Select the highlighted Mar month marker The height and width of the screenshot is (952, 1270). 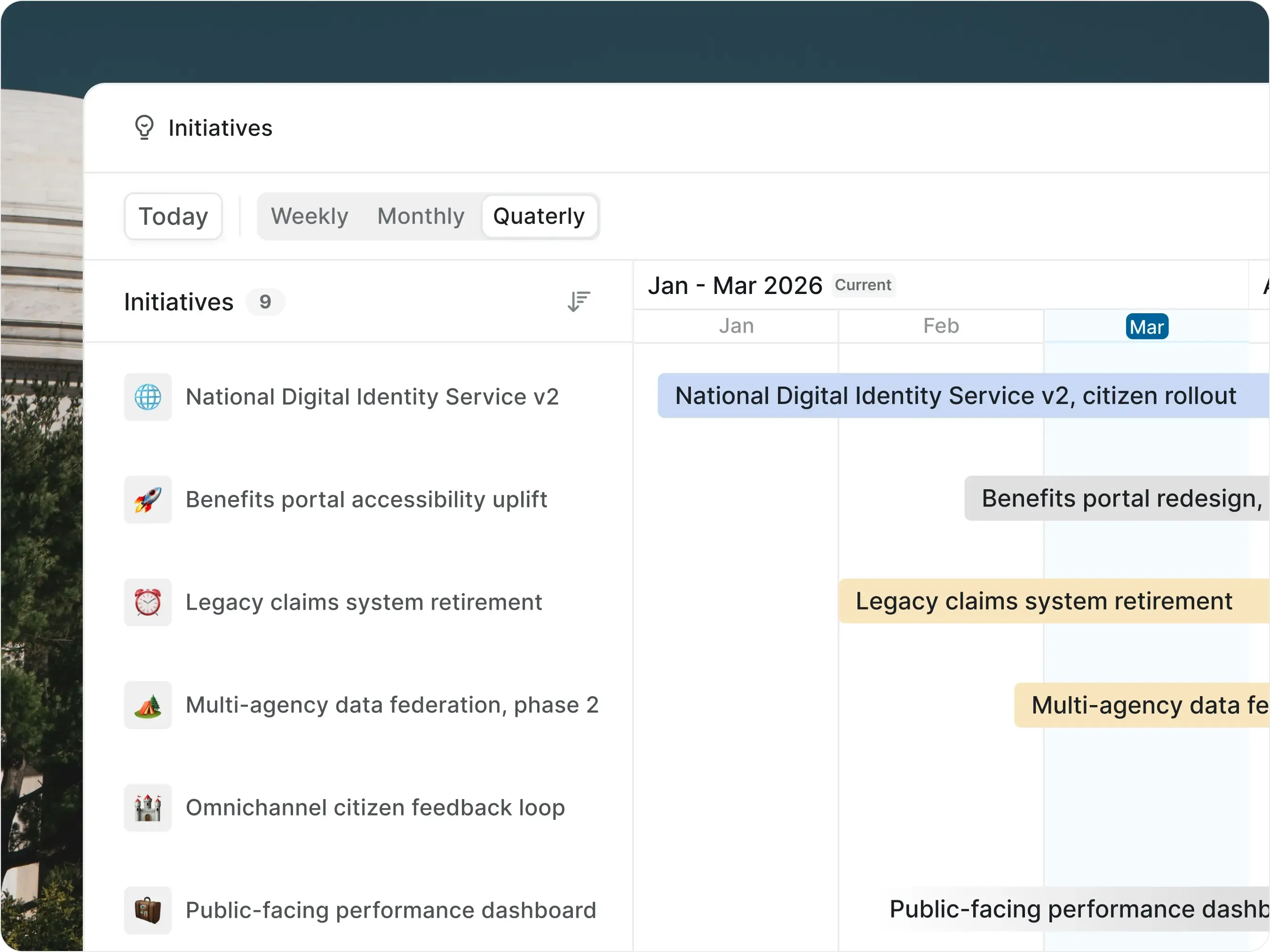(x=1147, y=327)
